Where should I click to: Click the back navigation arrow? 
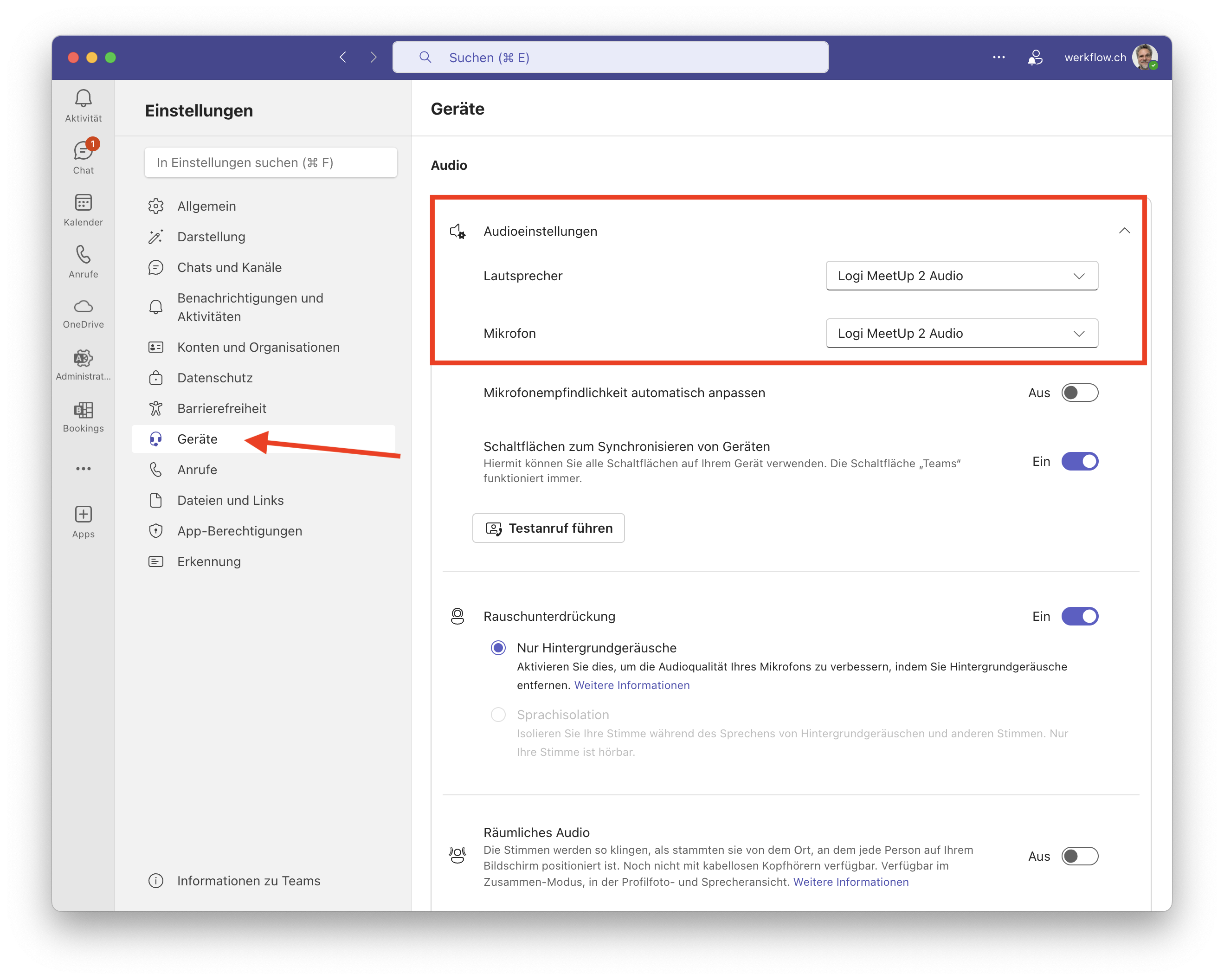click(343, 58)
